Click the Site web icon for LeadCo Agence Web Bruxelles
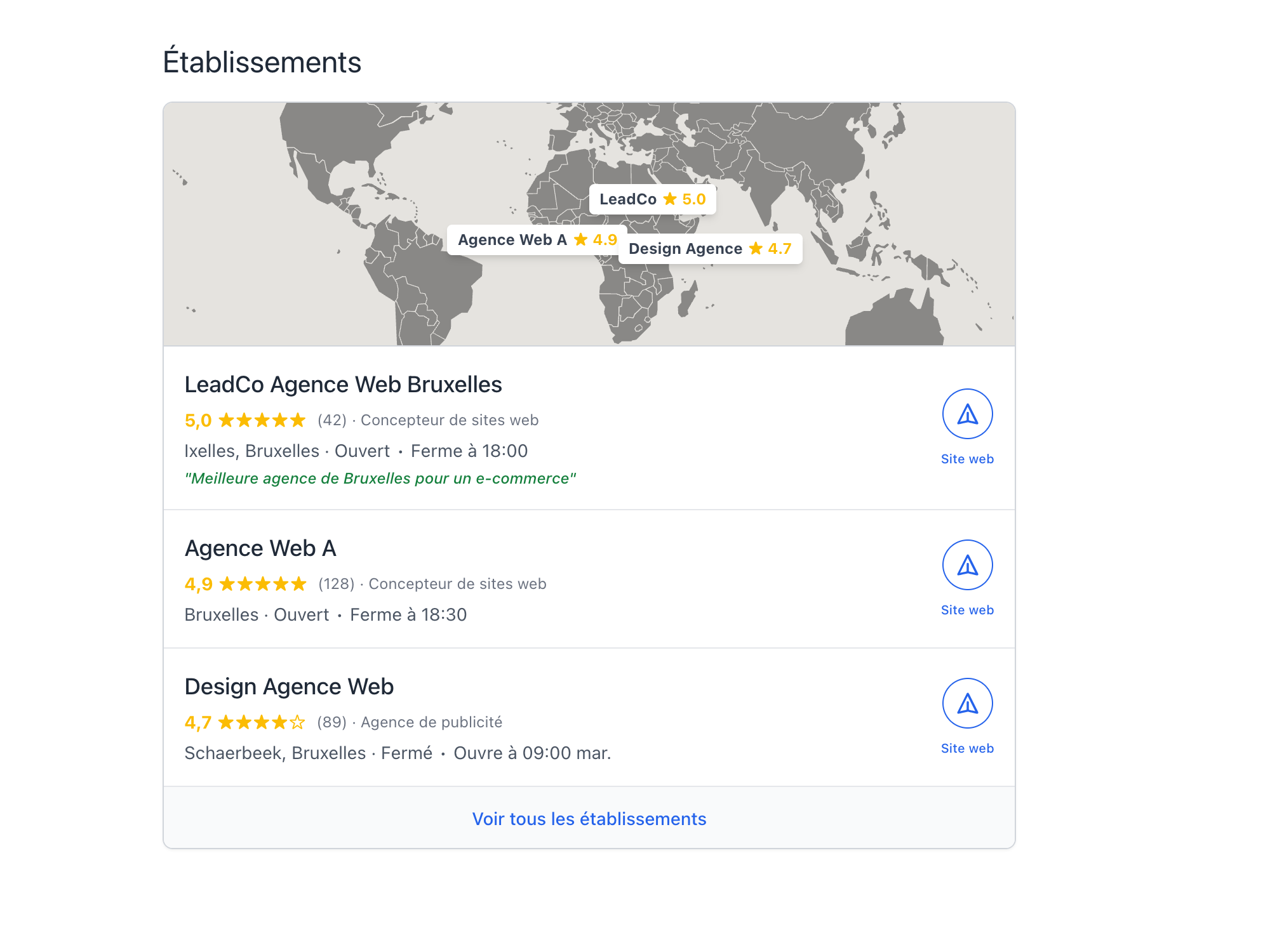Viewport: 1270px width, 952px height. [x=966, y=413]
